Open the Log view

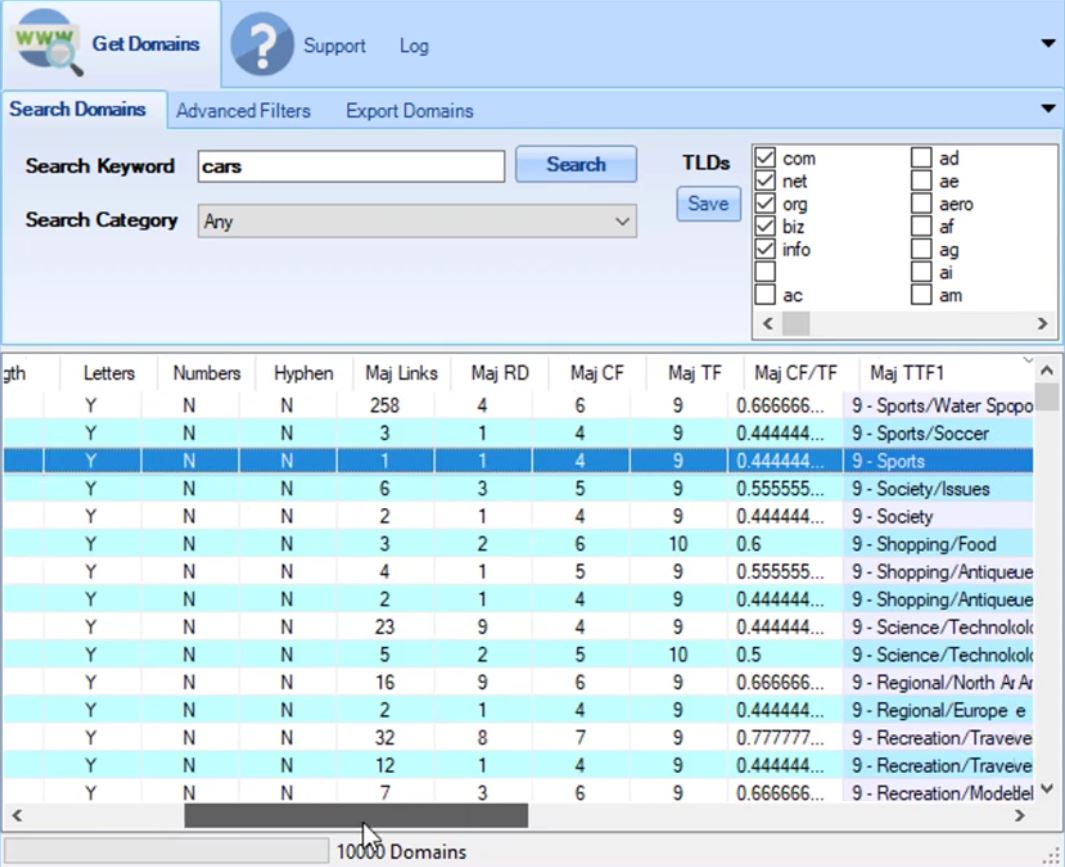414,46
